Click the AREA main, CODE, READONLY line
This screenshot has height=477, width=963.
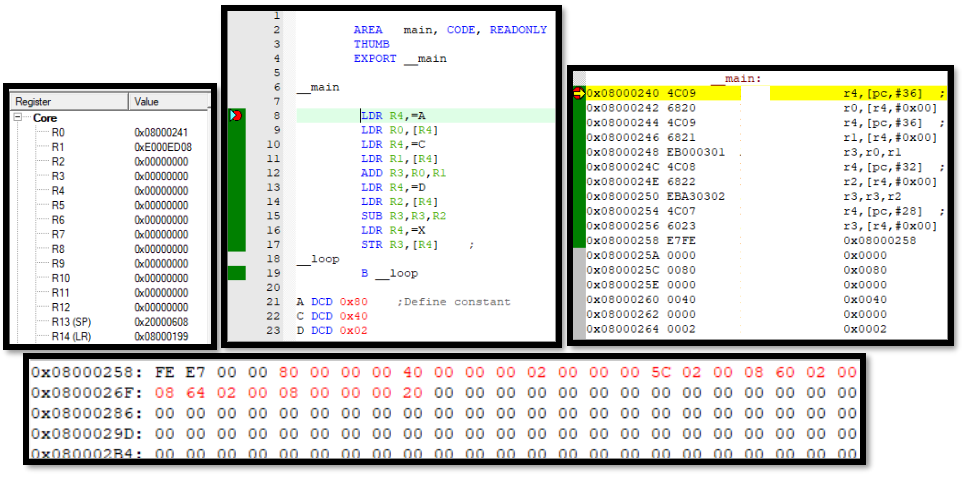[450, 29]
